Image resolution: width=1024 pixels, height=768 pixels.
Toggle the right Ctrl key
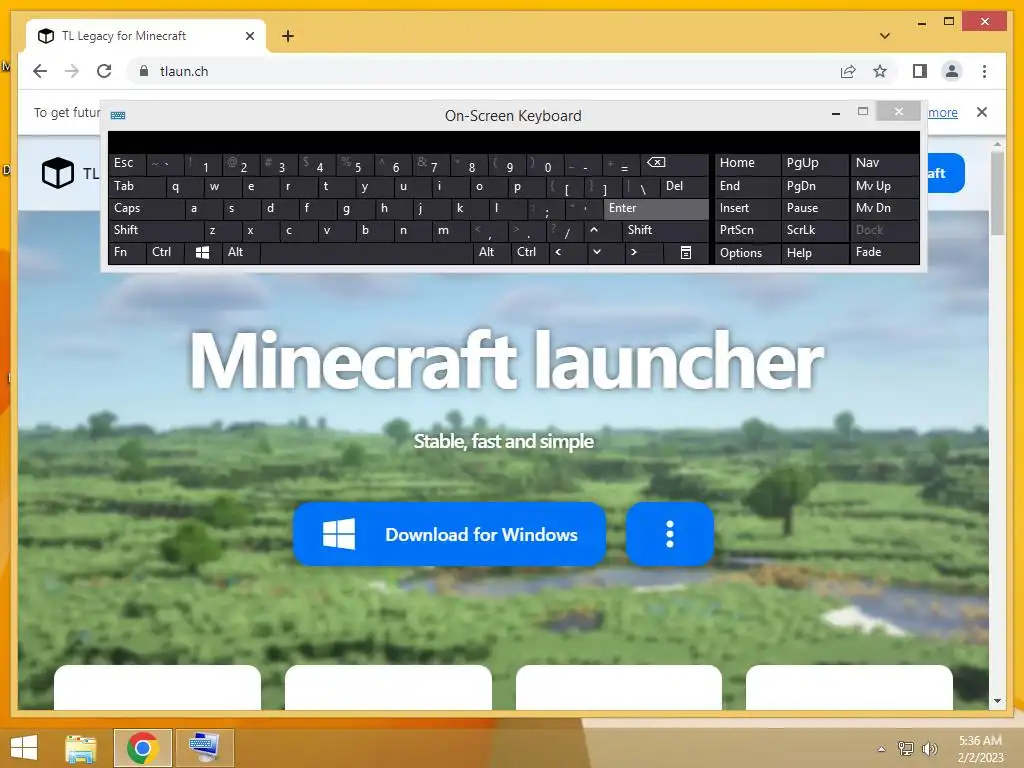(x=530, y=252)
